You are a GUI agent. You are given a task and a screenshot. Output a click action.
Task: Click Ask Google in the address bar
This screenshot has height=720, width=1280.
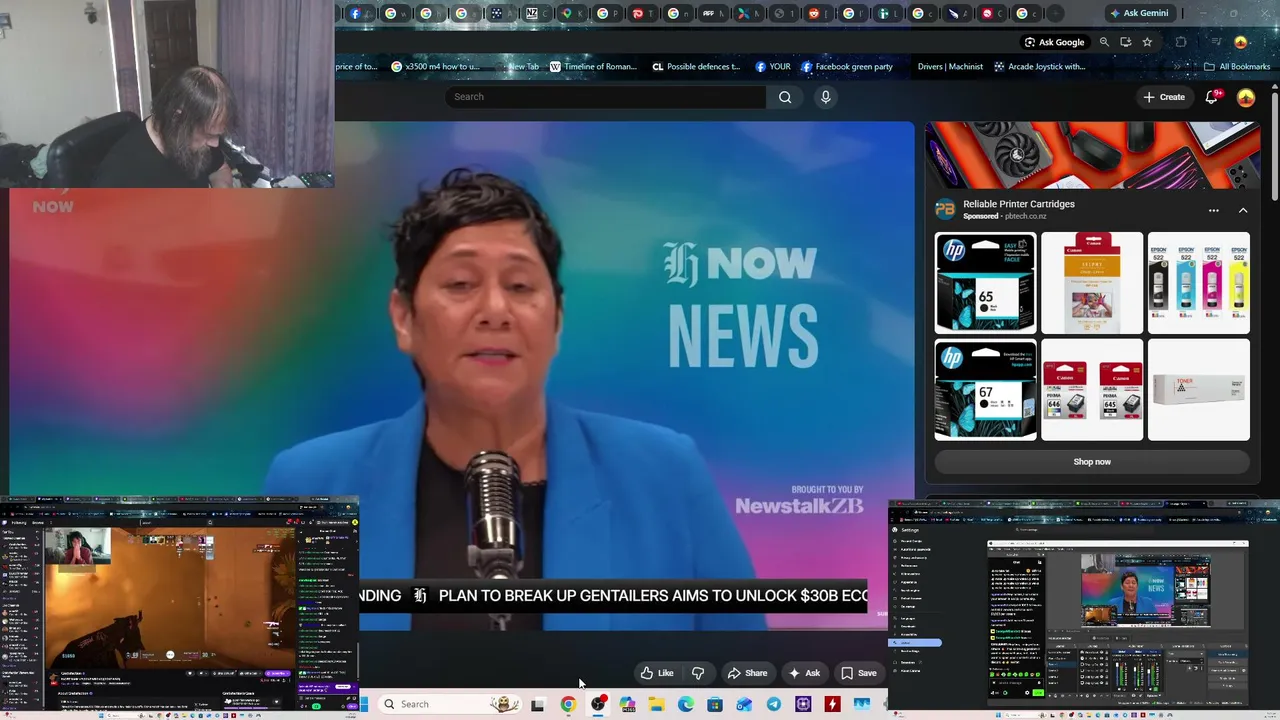point(1054,42)
